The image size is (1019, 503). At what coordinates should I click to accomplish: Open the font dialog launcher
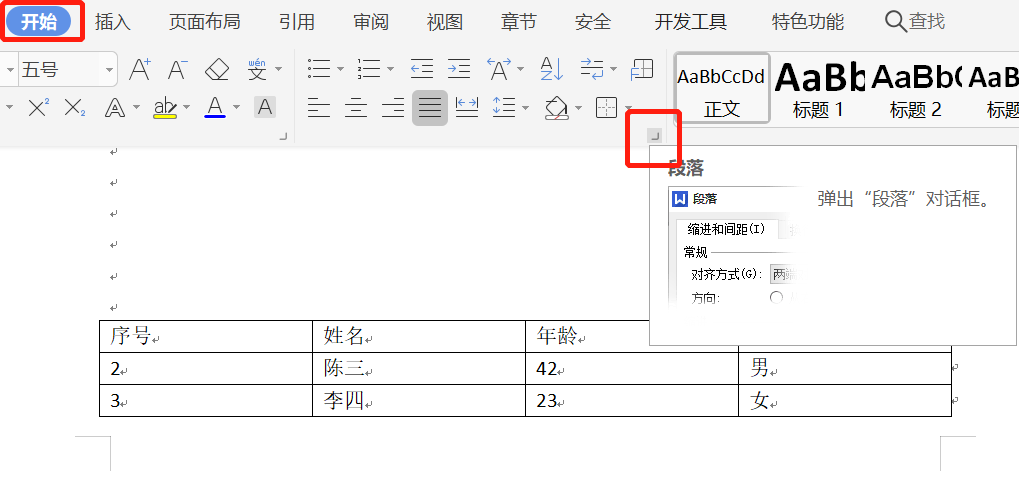tap(283, 136)
